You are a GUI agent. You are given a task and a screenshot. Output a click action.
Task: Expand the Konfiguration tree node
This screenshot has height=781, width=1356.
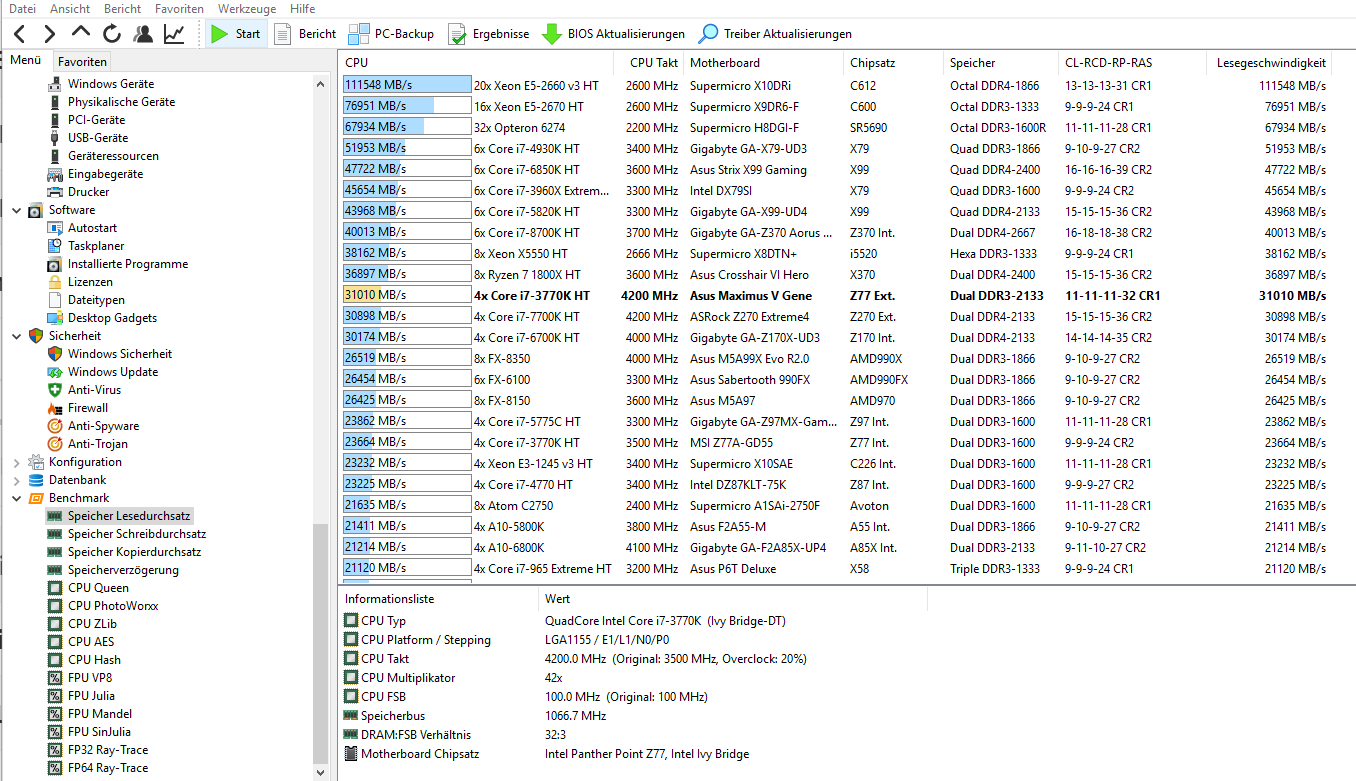pyautogui.click(x=16, y=462)
